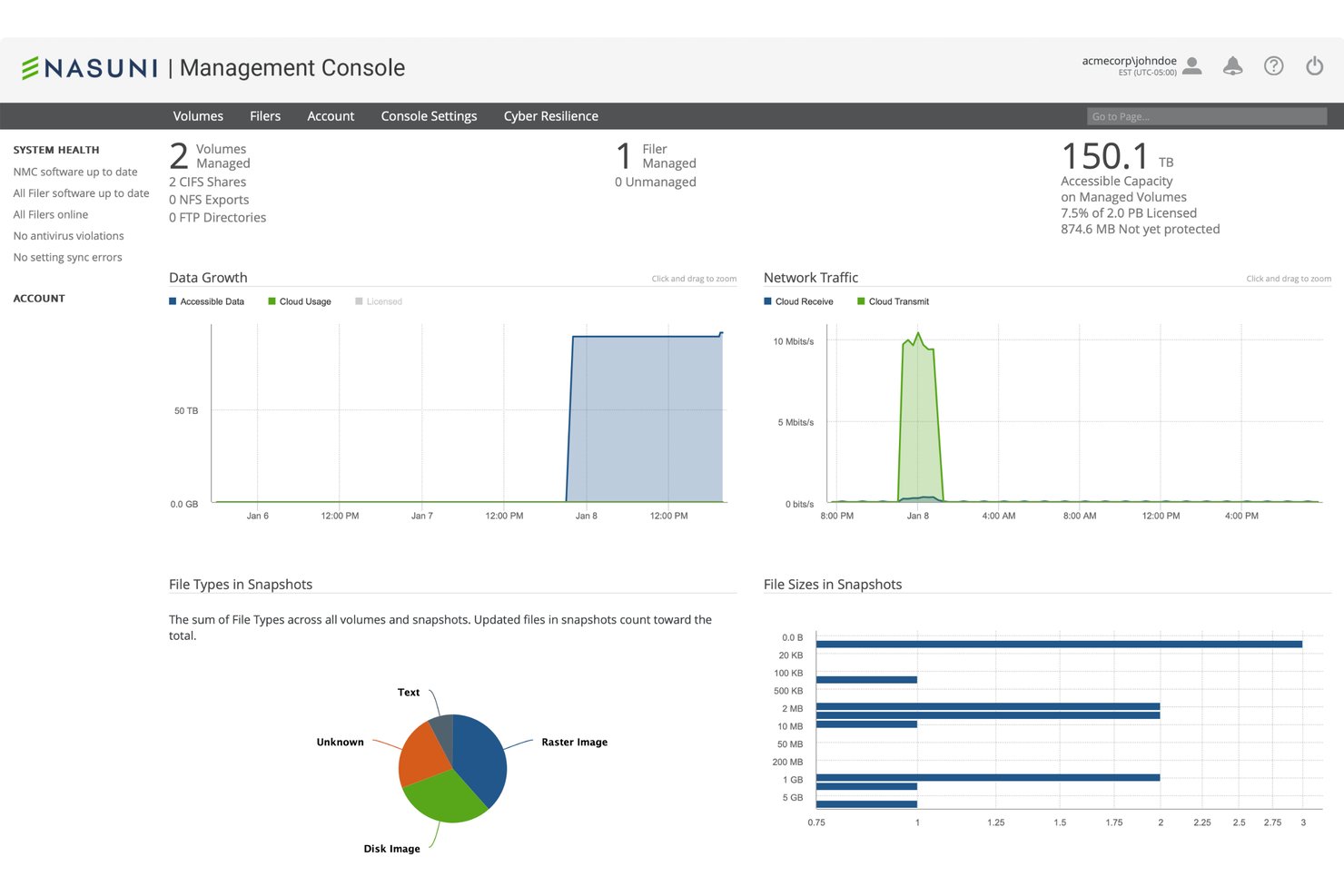Open the help question mark icon

click(1273, 66)
